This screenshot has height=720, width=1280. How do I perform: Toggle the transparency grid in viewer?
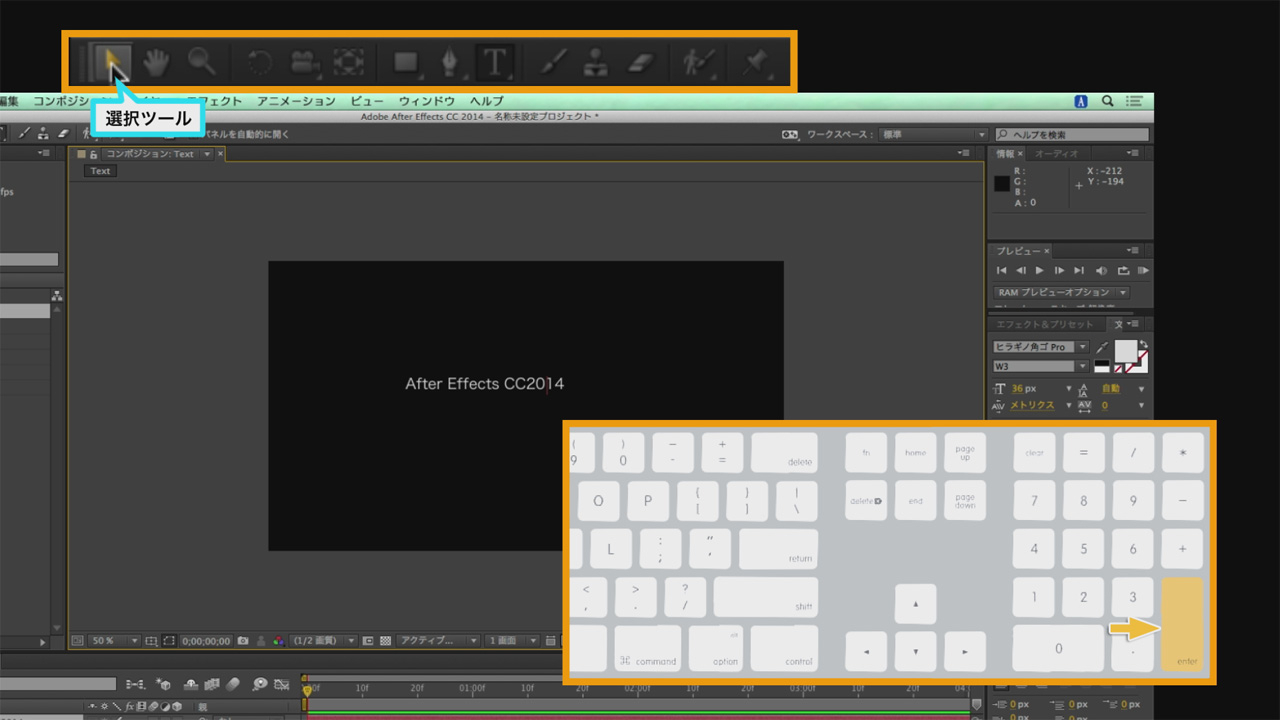pyautogui.click(x=386, y=641)
